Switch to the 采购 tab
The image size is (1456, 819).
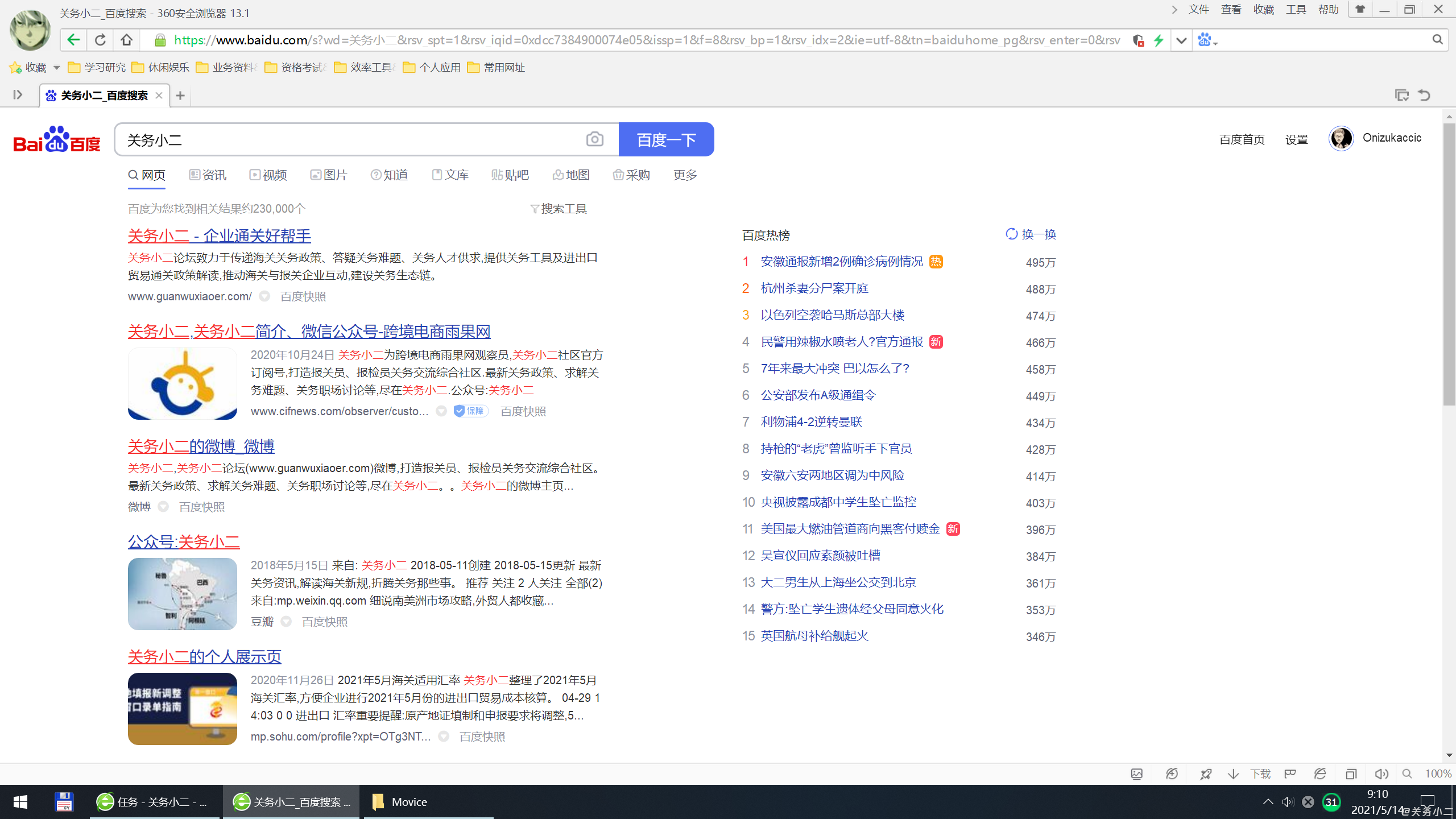click(x=631, y=175)
